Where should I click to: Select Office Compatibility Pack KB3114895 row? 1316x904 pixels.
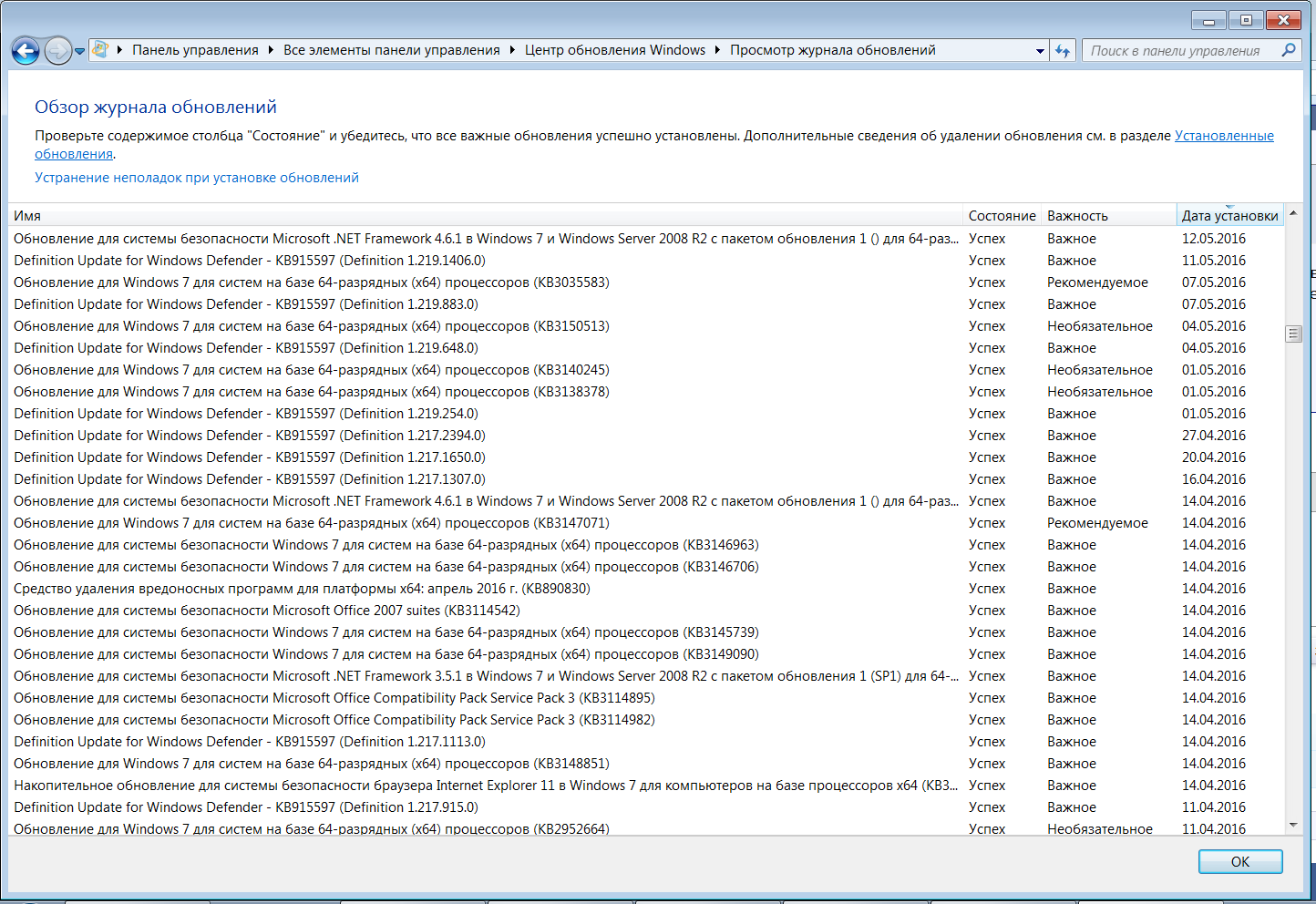point(646,698)
